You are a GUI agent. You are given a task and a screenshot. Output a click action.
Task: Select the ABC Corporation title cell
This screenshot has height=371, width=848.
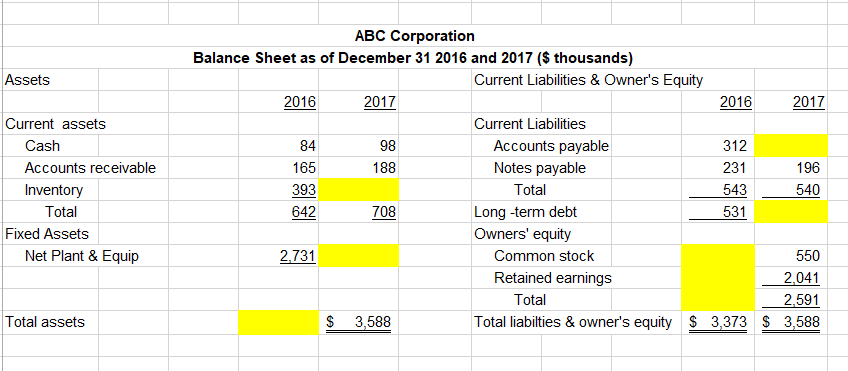coord(414,36)
